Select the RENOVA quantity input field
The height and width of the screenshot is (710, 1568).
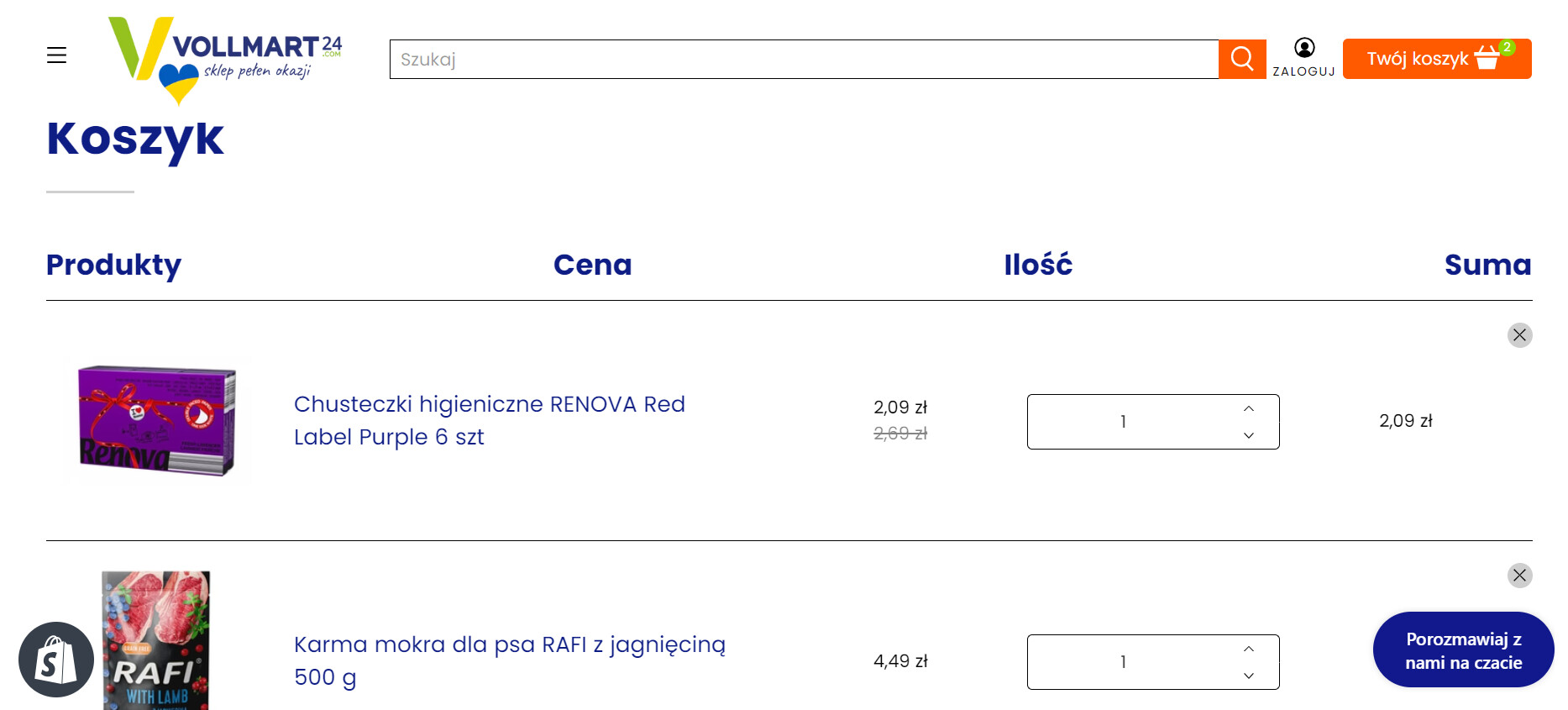tap(1153, 422)
